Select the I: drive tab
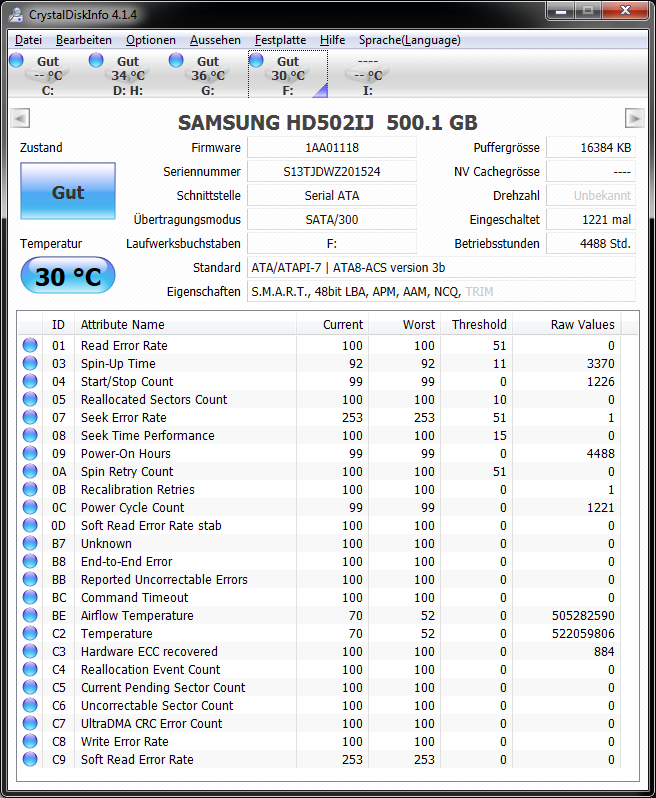656x798 pixels. tap(367, 75)
